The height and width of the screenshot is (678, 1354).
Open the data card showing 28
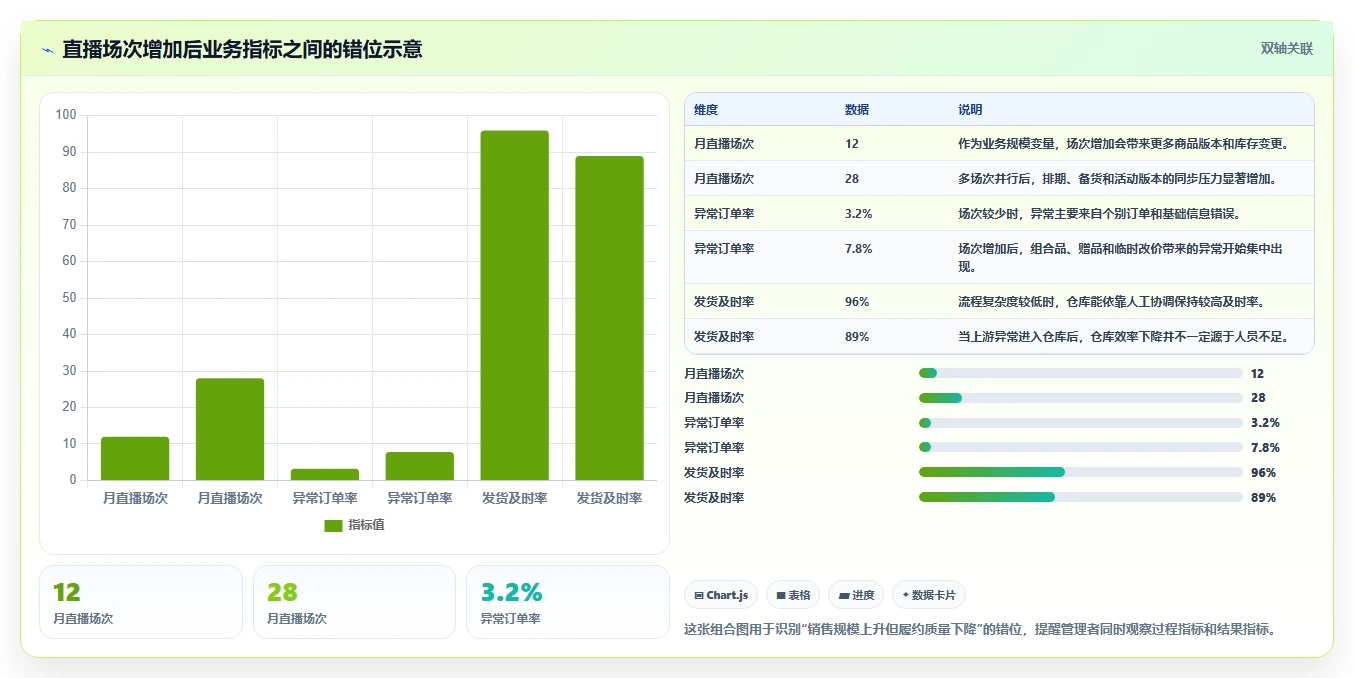[x=355, y=602]
